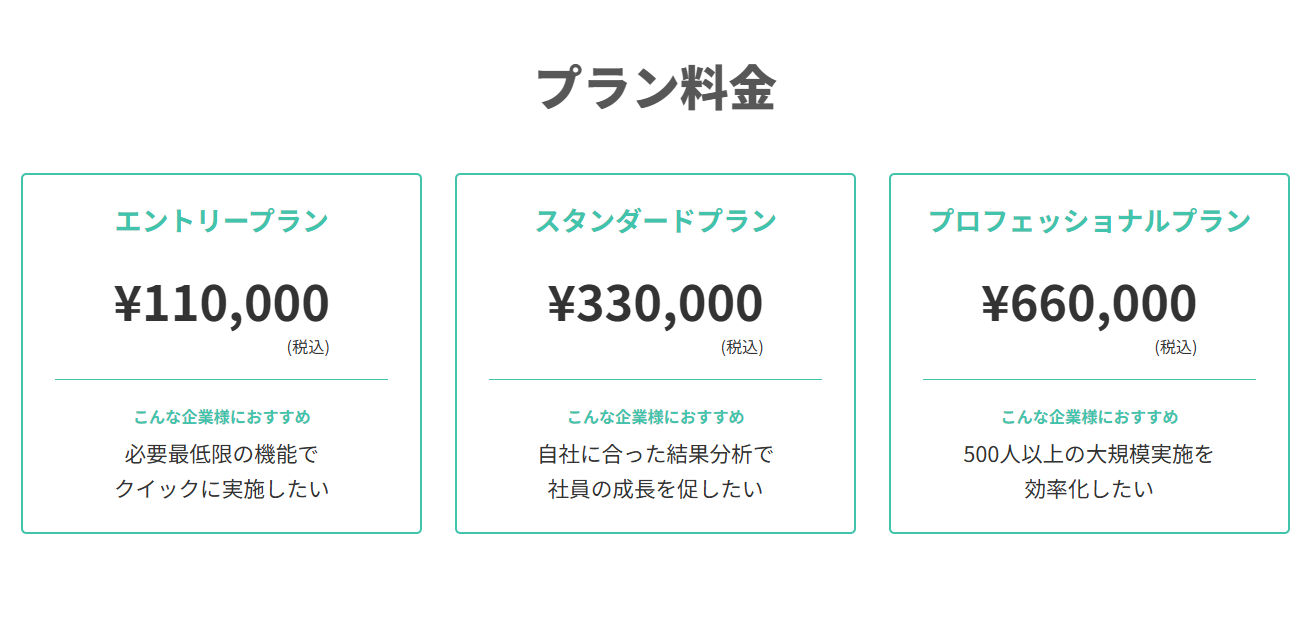
Task: Click 社員の成長を促したい text line
Action: (655, 490)
